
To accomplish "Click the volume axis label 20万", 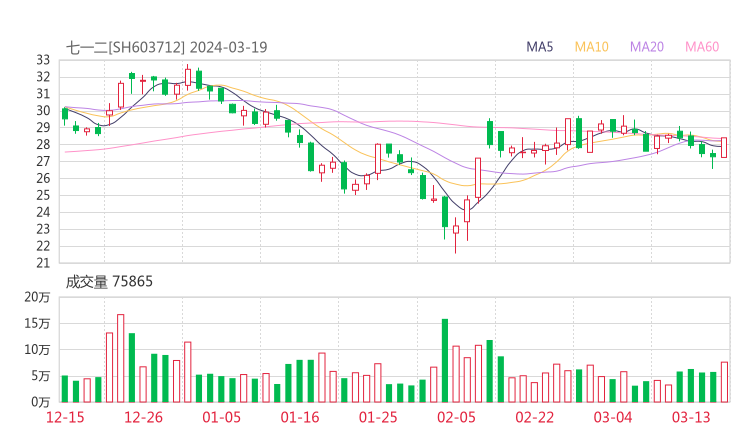I will [x=37, y=297].
